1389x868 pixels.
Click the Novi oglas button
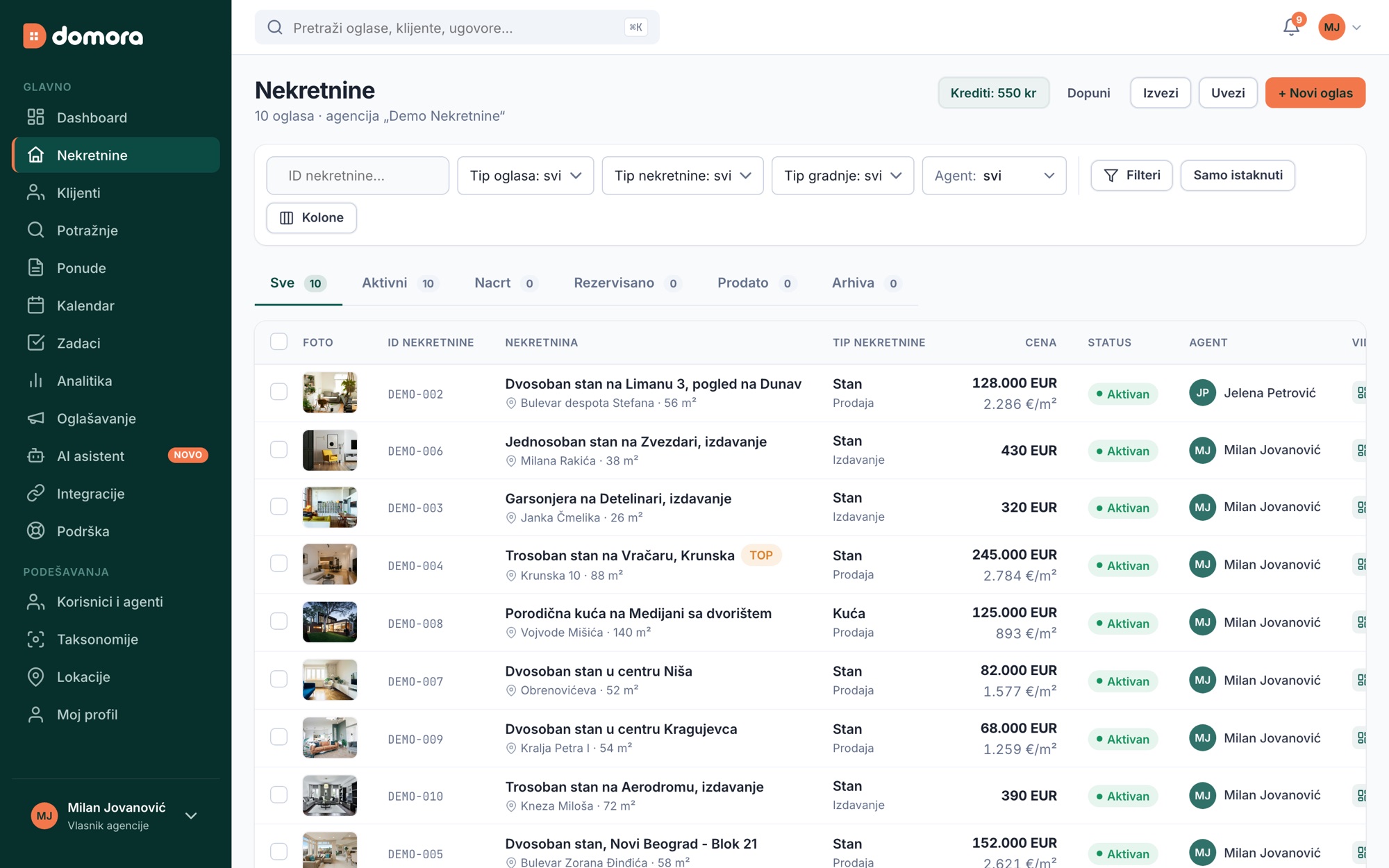click(1315, 93)
